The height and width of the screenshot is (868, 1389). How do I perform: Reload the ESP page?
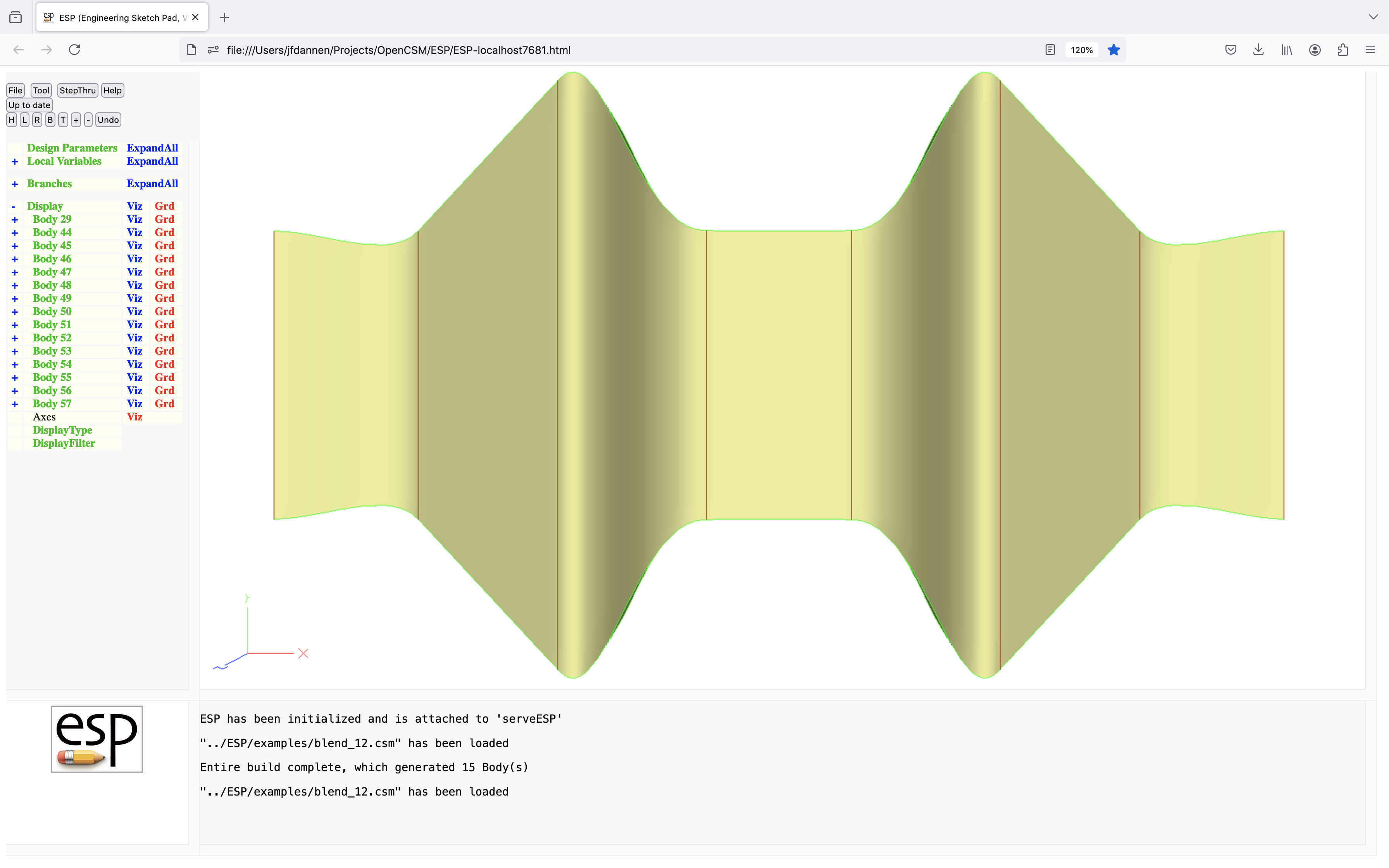coord(75,50)
